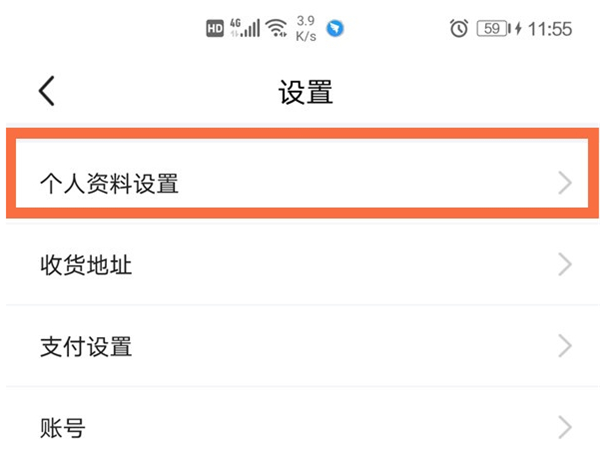The width and height of the screenshot is (600, 450).
Task: Select the 支付设置 text label
Action: click(85, 347)
